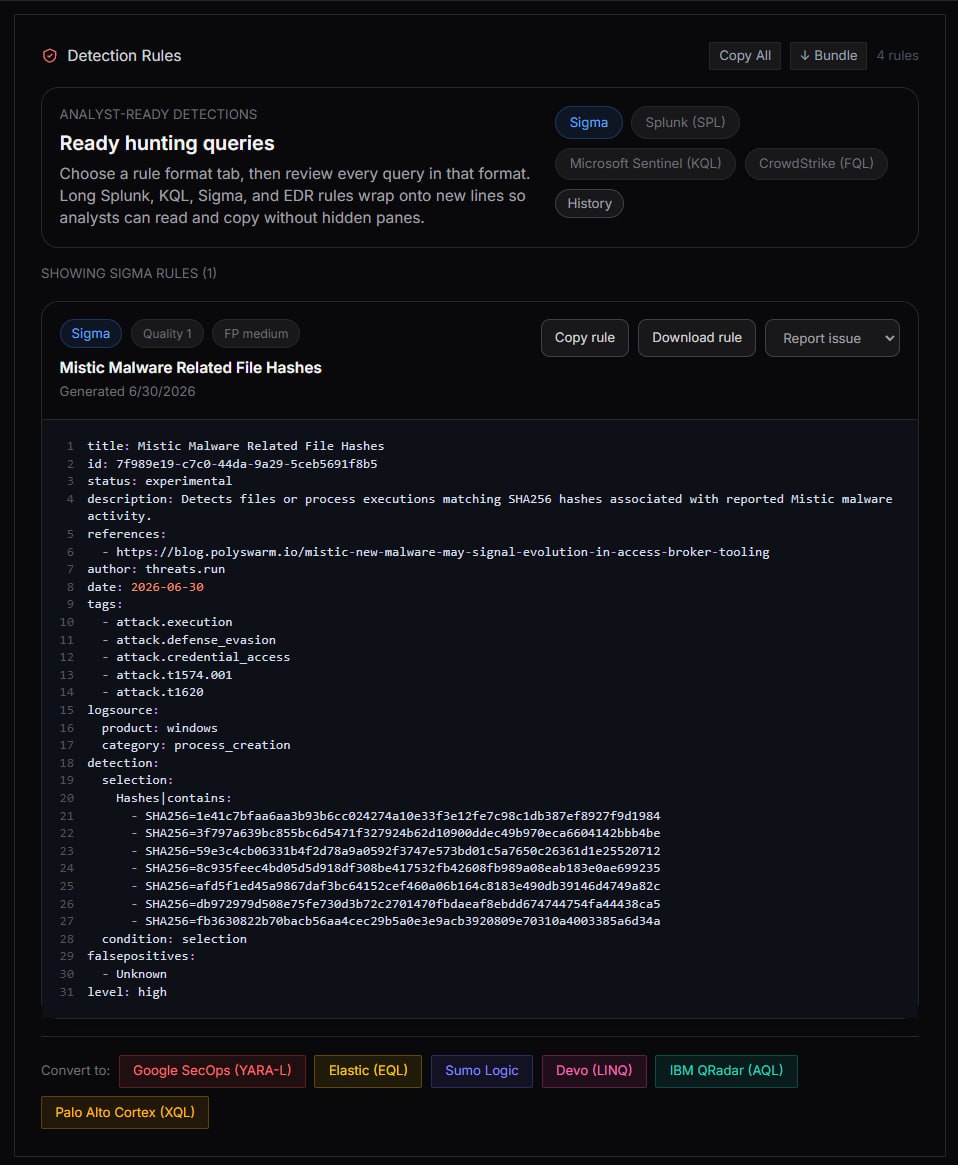Click the date value 2026-06-30
Viewport: 958px width, 1165px height.
click(167, 587)
